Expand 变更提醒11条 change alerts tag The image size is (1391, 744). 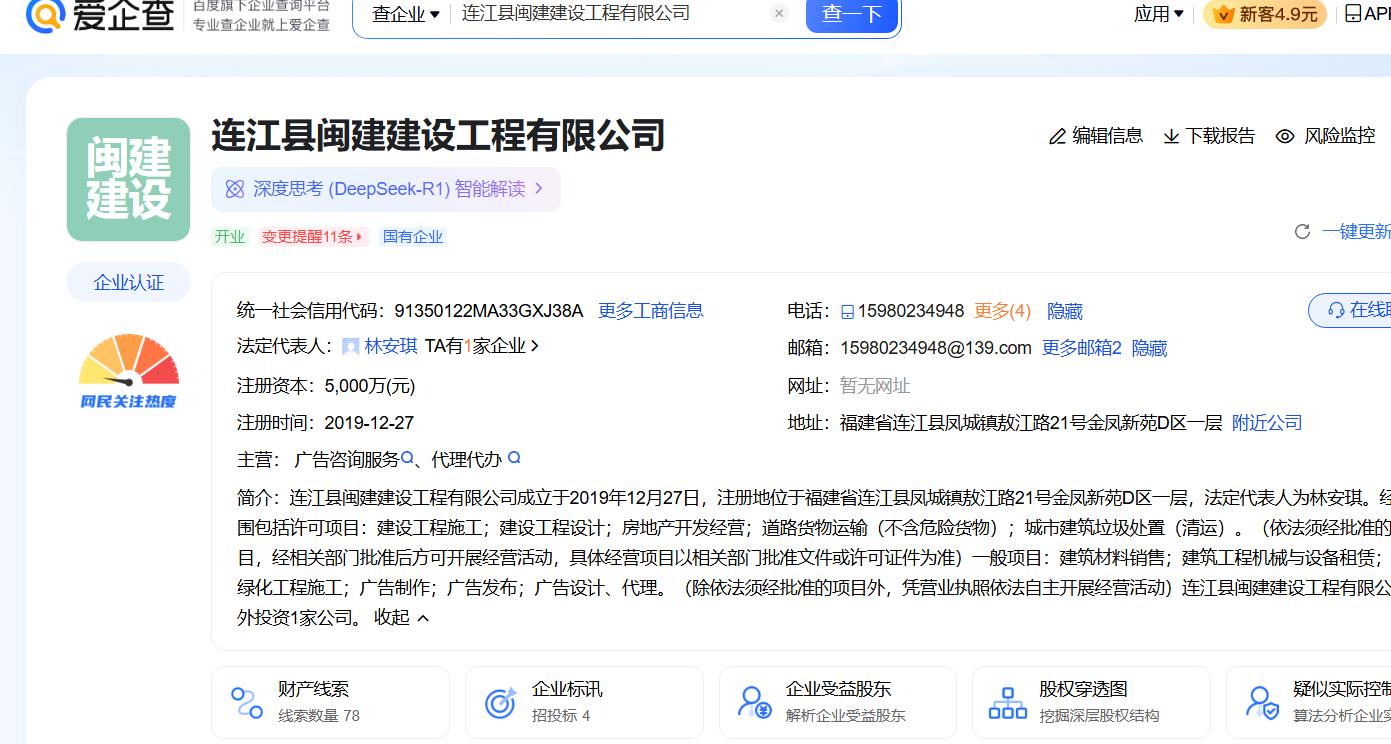pos(314,237)
